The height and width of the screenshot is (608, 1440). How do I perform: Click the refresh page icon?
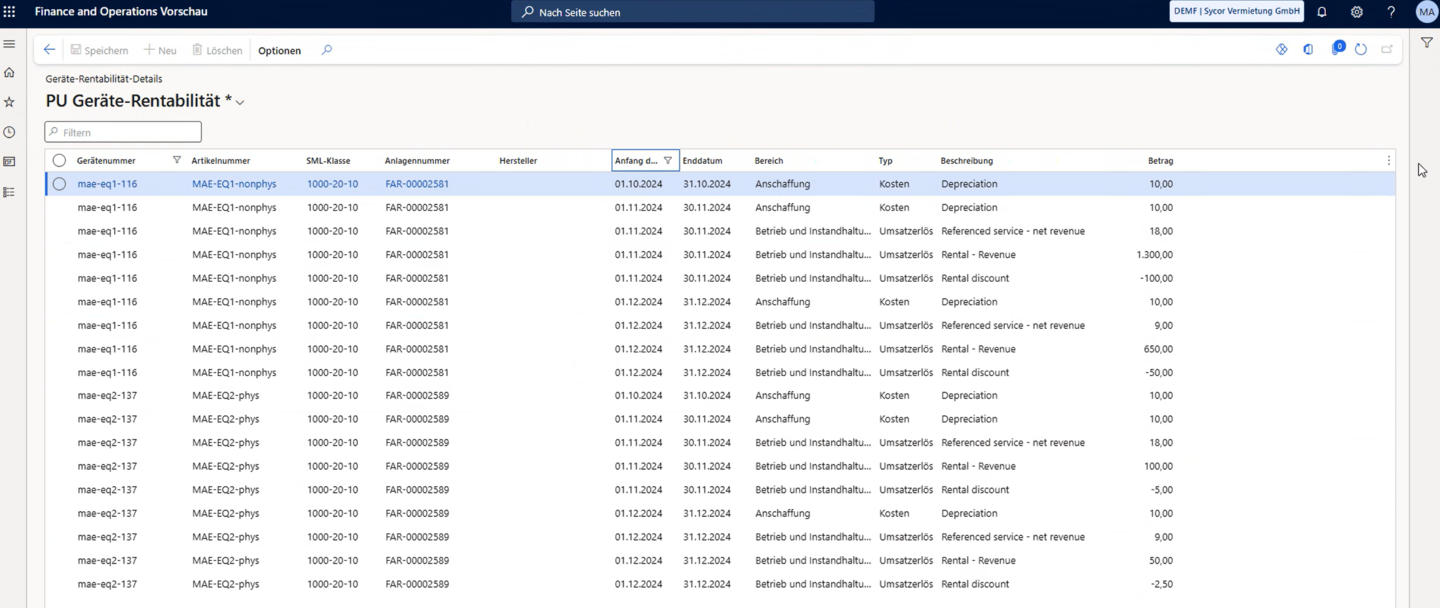(1360, 50)
